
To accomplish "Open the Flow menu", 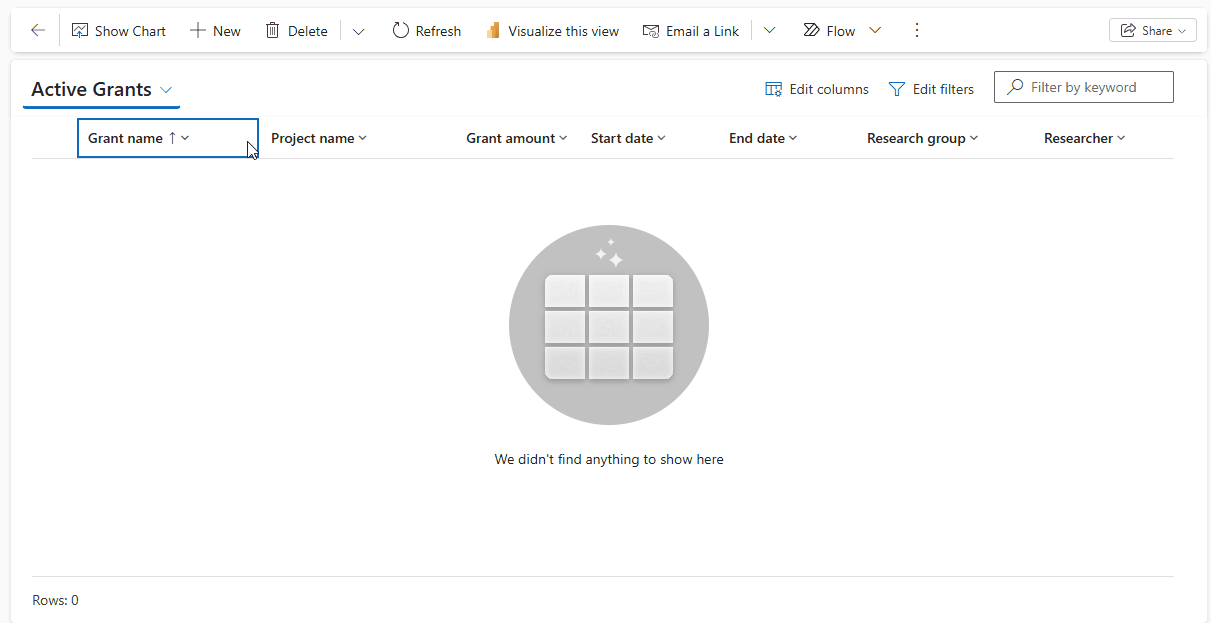I will 841,31.
